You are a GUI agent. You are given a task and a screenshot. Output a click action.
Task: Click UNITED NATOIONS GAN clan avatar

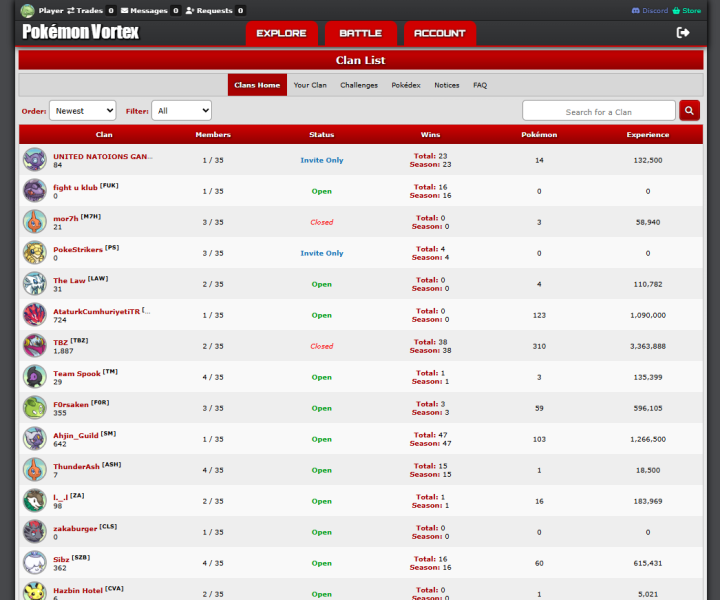[x=35, y=159]
